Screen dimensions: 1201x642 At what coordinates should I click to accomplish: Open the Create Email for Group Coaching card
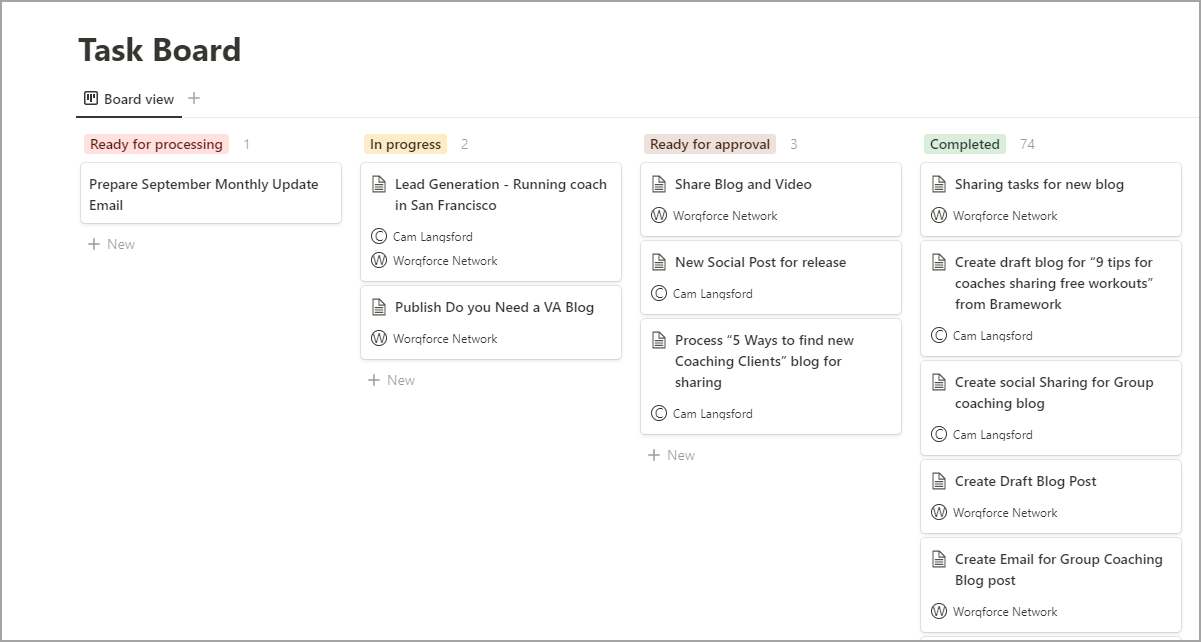[x=1058, y=569]
